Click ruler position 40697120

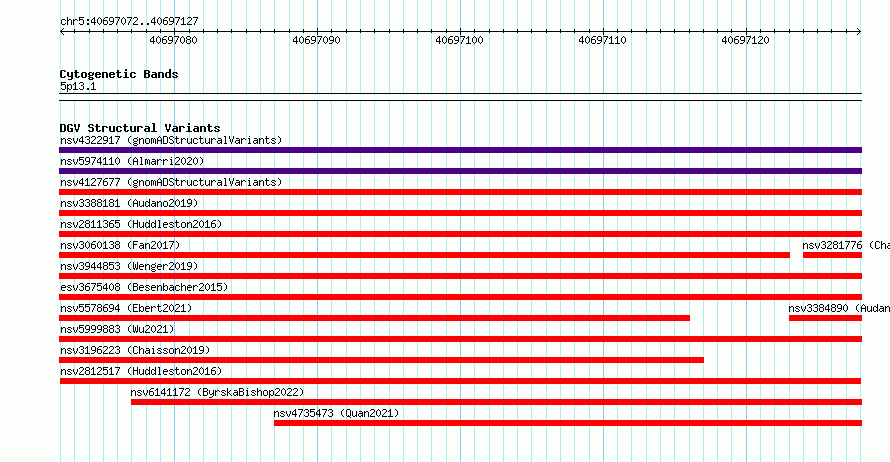(745, 40)
